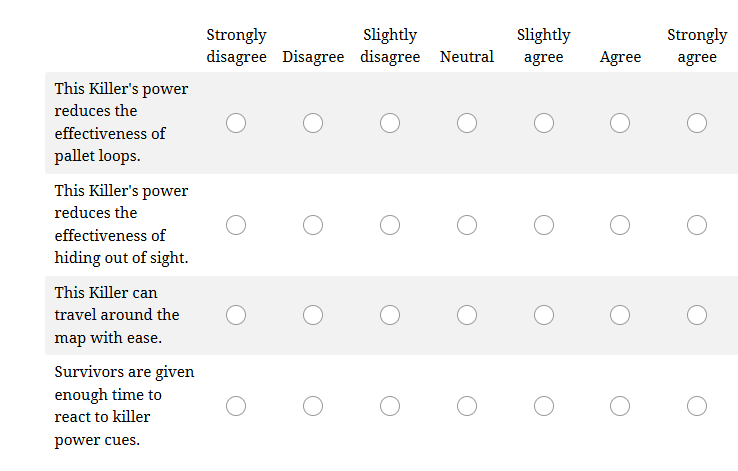Pick Strongly disagree for hiding out of sight
This screenshot has height=471, width=738.
tap(236, 225)
